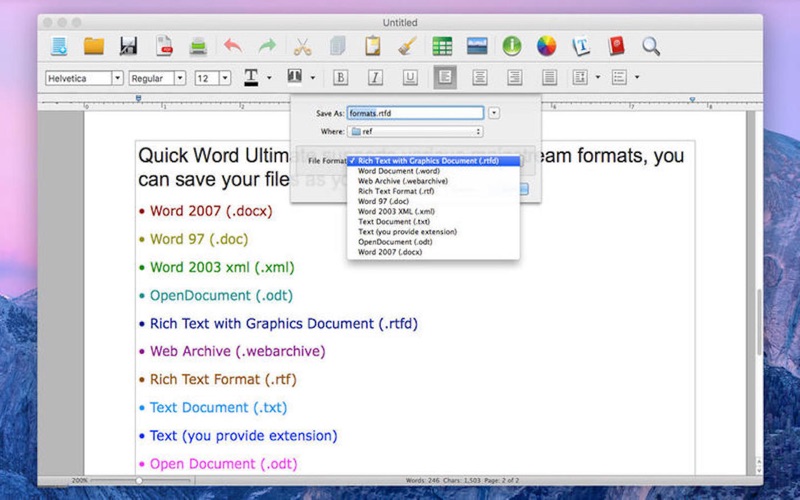
Task: Choose Rich Text Format (.rtf) option
Action: tap(434, 191)
